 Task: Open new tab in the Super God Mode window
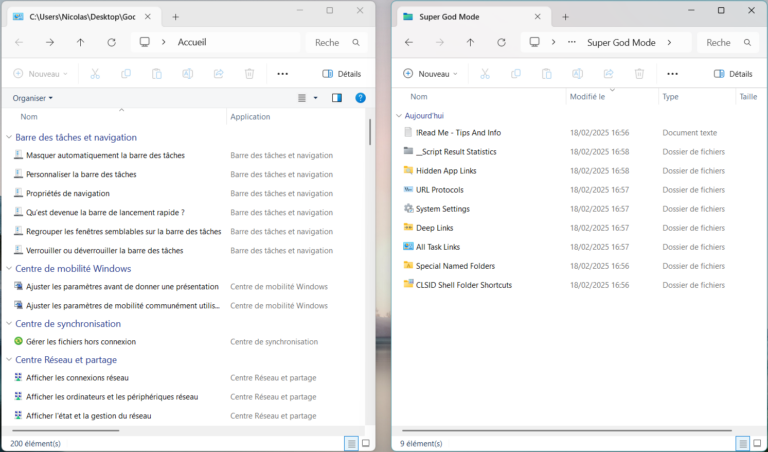tap(565, 16)
